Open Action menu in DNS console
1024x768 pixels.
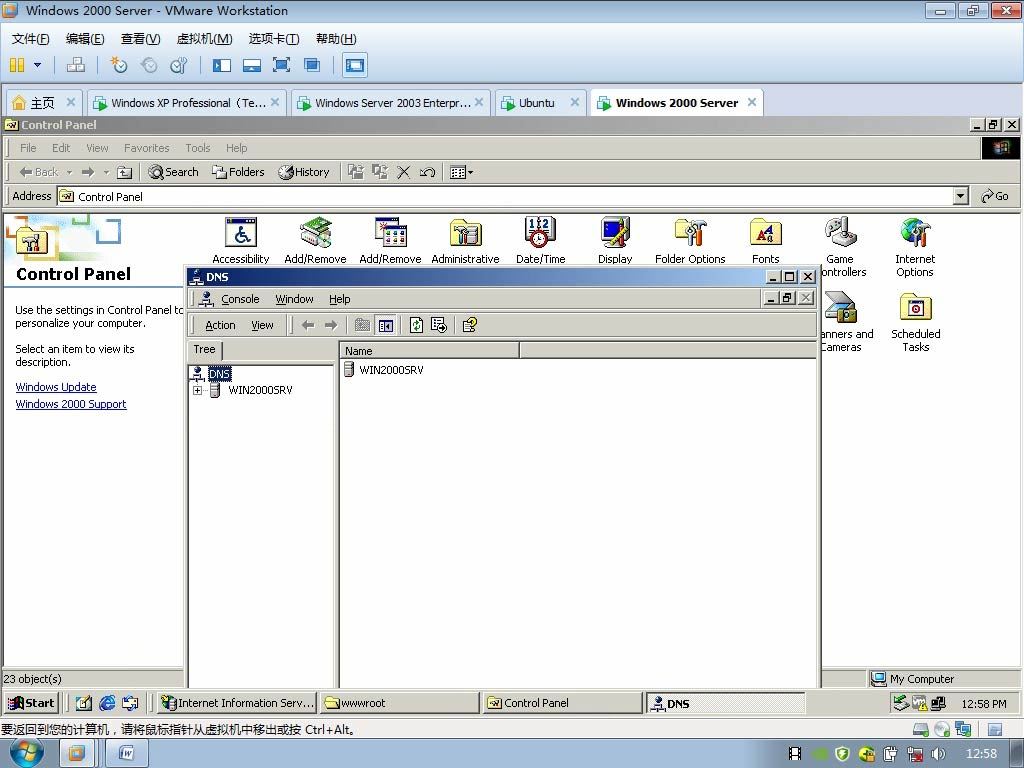220,325
